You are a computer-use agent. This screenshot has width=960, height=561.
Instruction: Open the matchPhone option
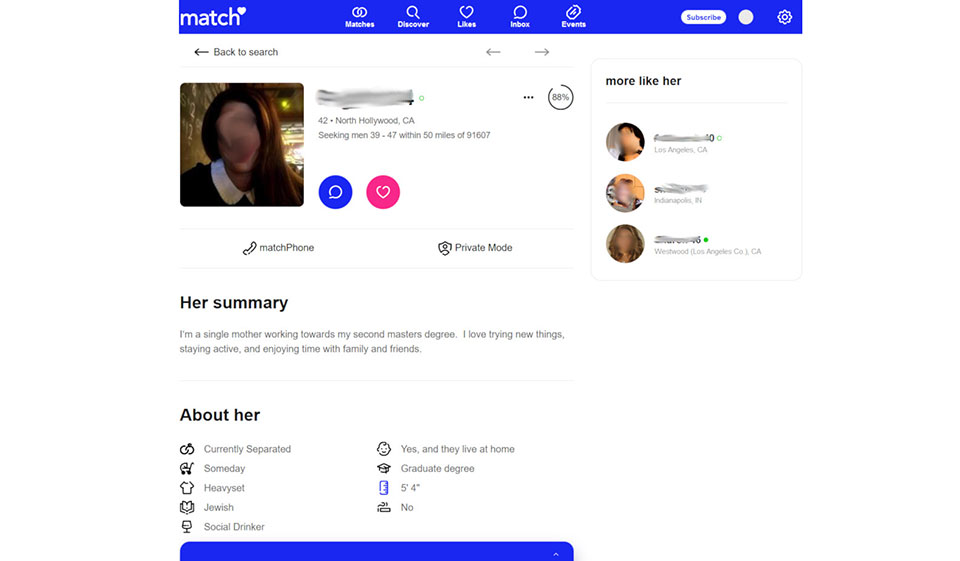tap(278, 248)
